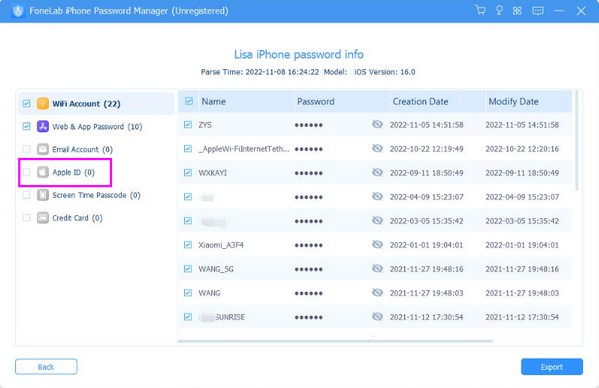This screenshot has height=388, width=599.
Task: Reveal the password for ZYS
Action: (x=377, y=124)
